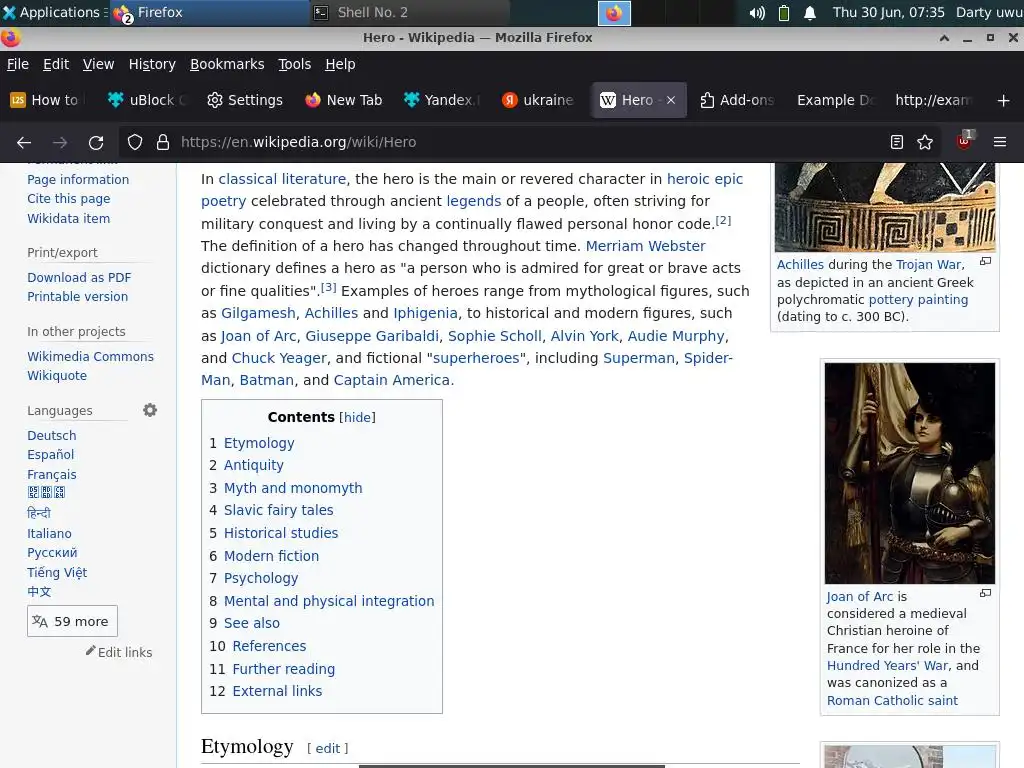Switch to the Yandex tab

[x=442, y=101]
